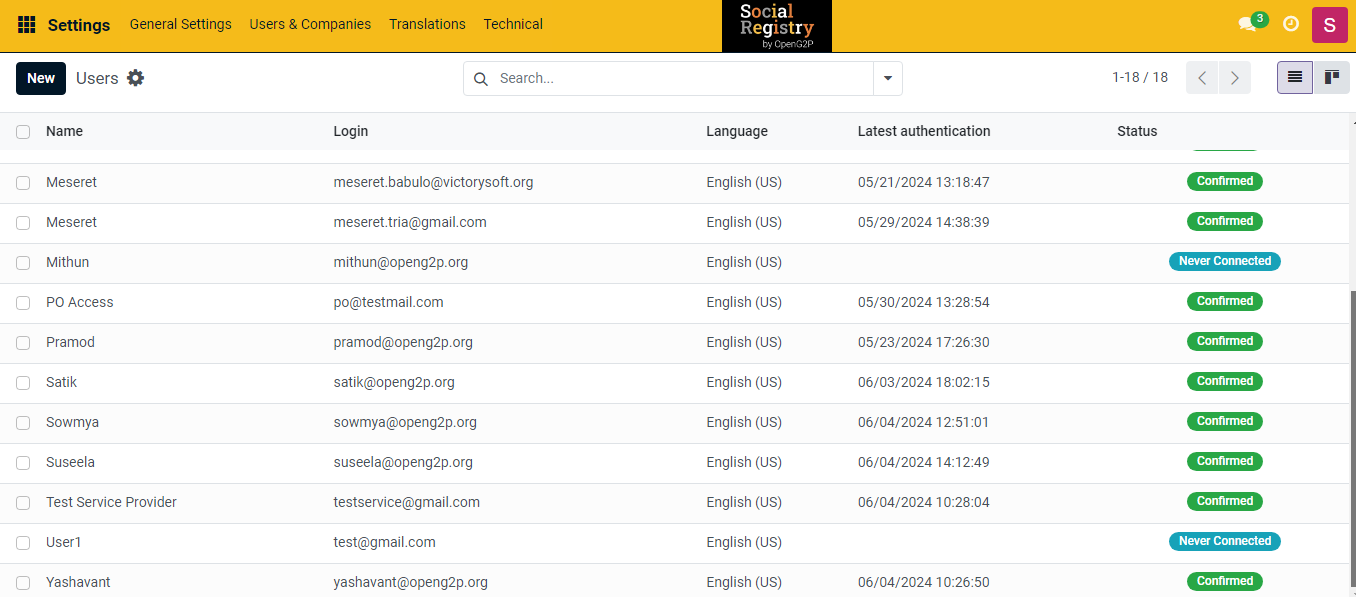Switch to list view
This screenshot has width=1356, height=597.
click(1295, 78)
